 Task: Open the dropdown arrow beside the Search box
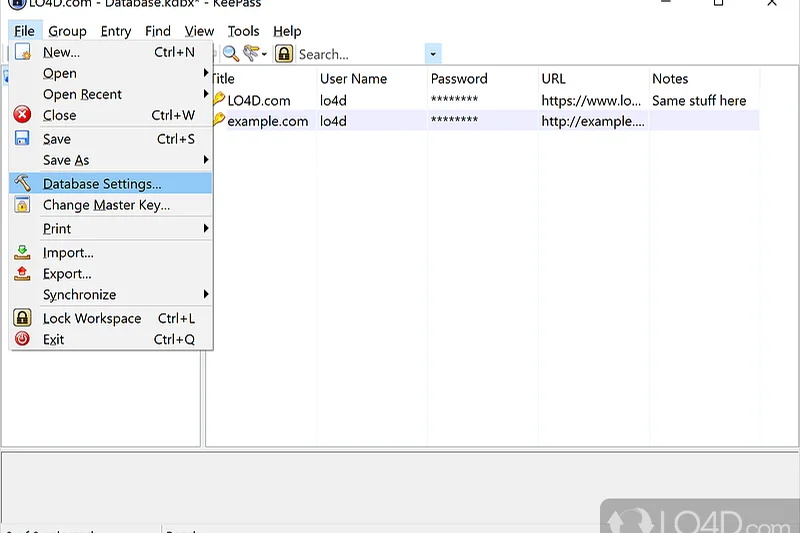click(433, 54)
